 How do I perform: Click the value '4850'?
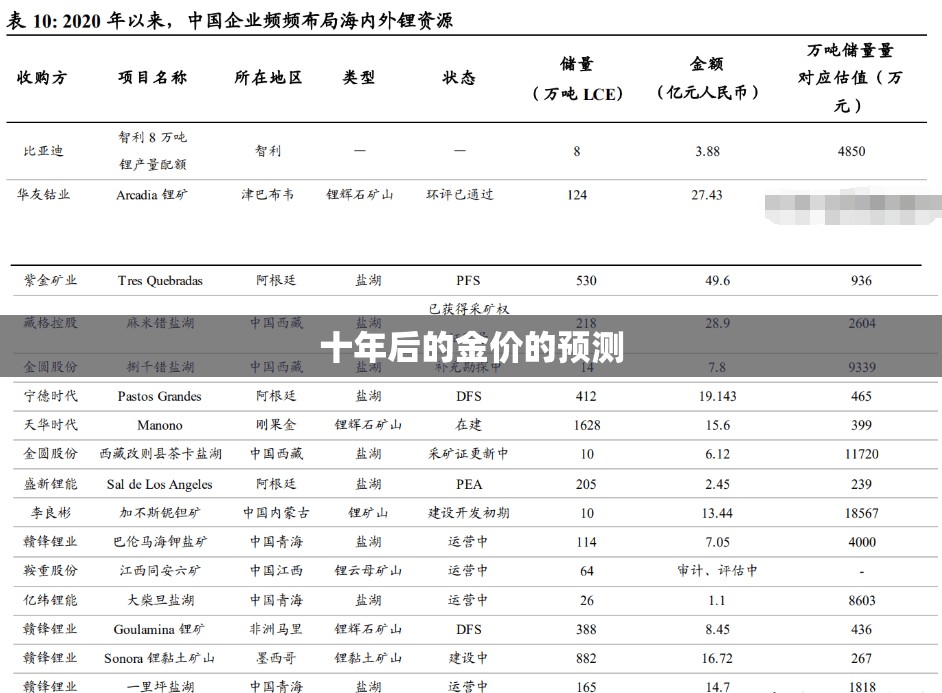pyautogui.click(x=851, y=151)
